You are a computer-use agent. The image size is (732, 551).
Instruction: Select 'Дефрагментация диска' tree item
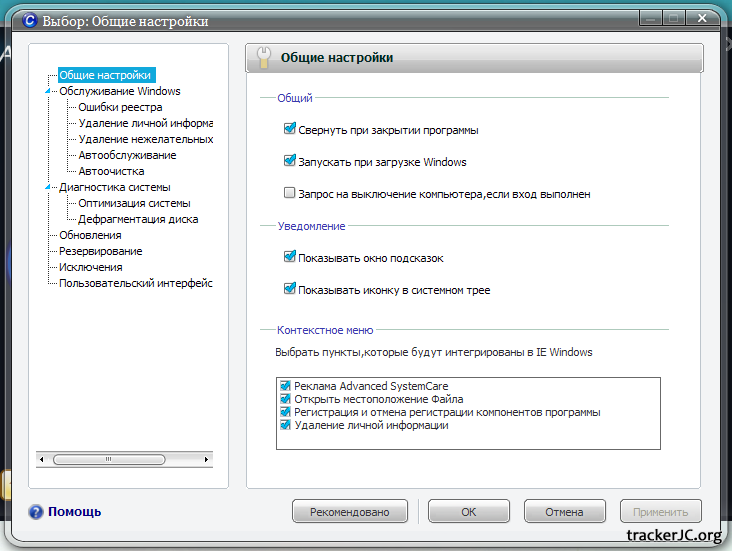pos(138,219)
